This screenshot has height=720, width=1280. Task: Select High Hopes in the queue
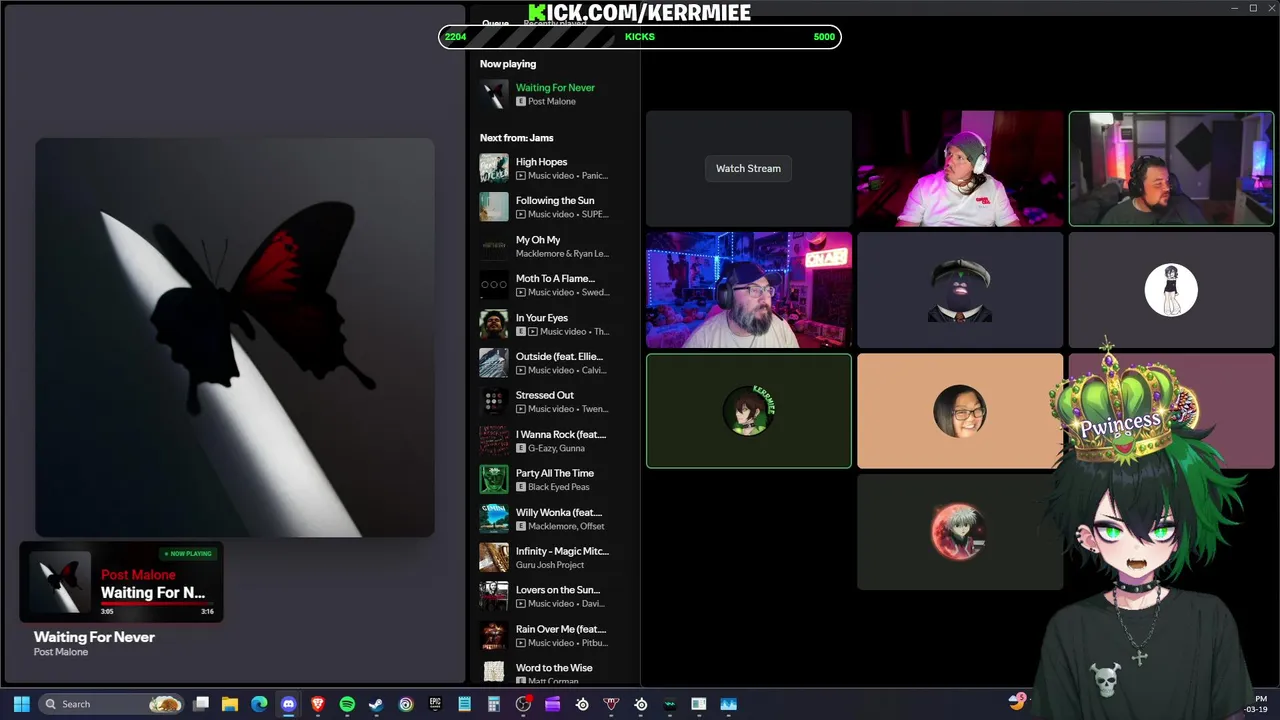pos(555,168)
